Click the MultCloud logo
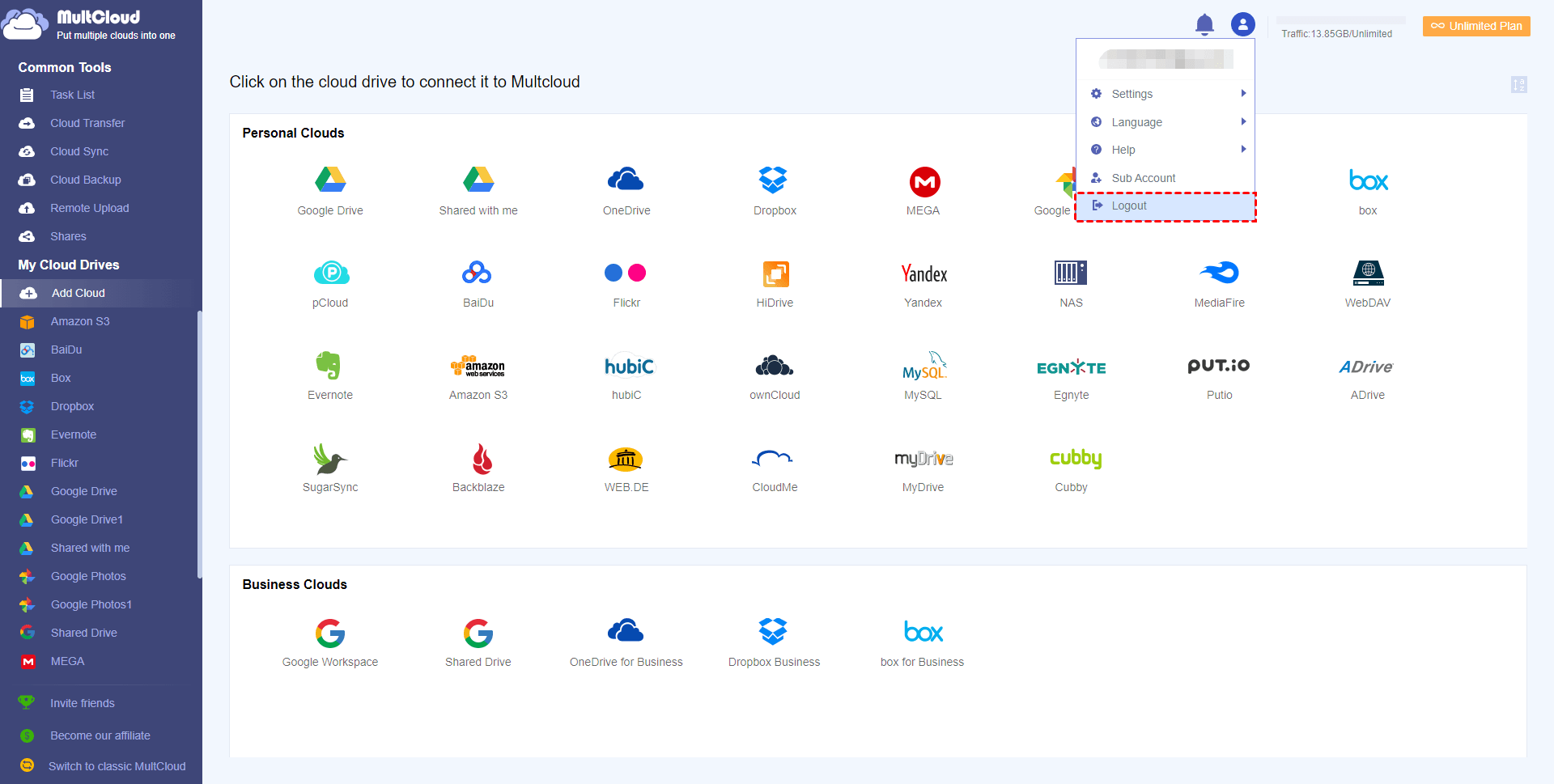Viewport: 1554px width, 784px height. pyautogui.click(x=89, y=24)
